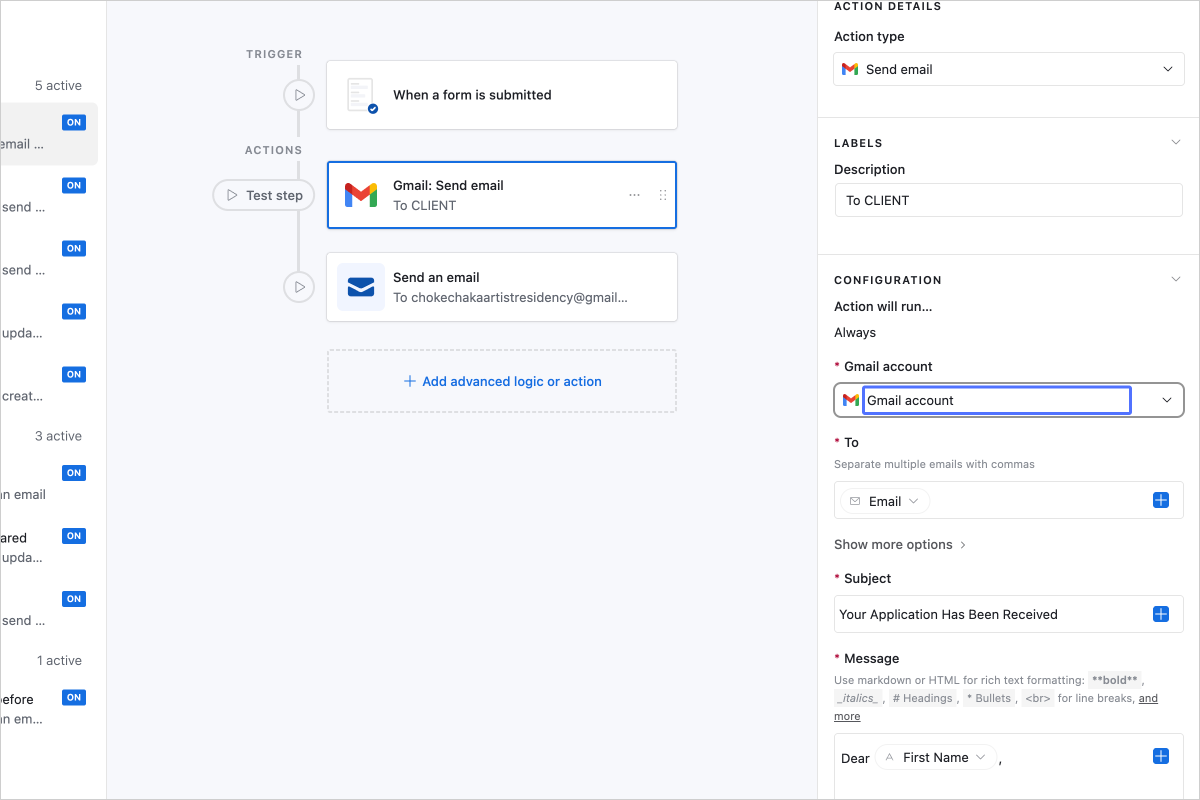Select the Gmail: Send email action card

[x=502, y=195]
